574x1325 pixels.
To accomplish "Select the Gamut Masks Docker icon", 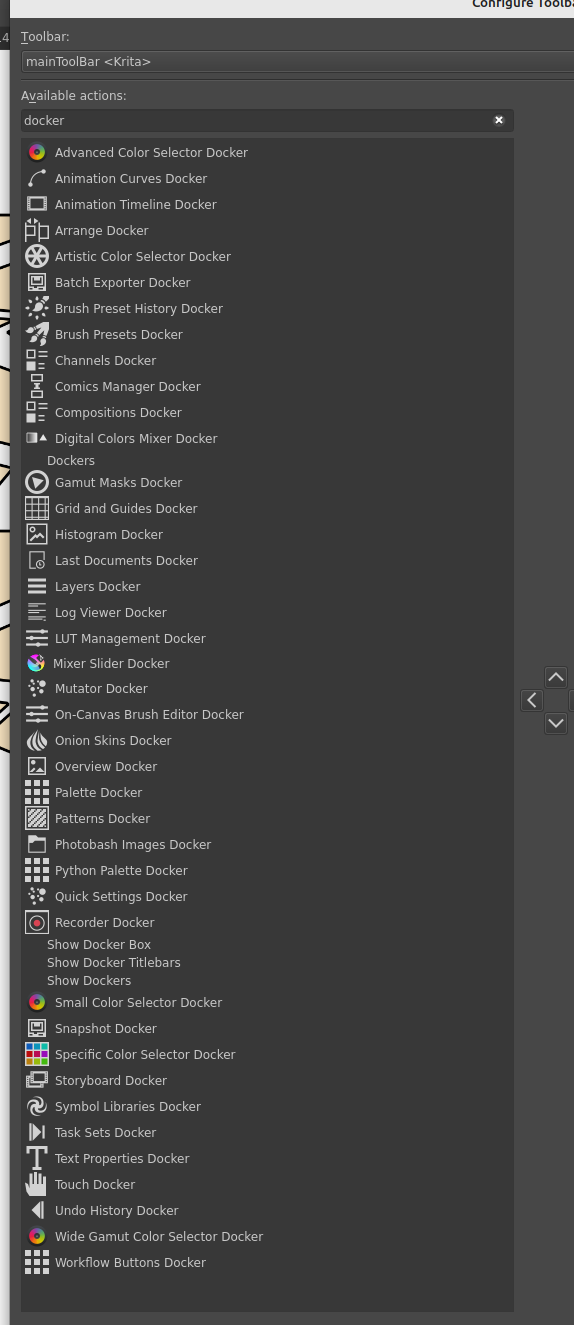I will pos(37,483).
